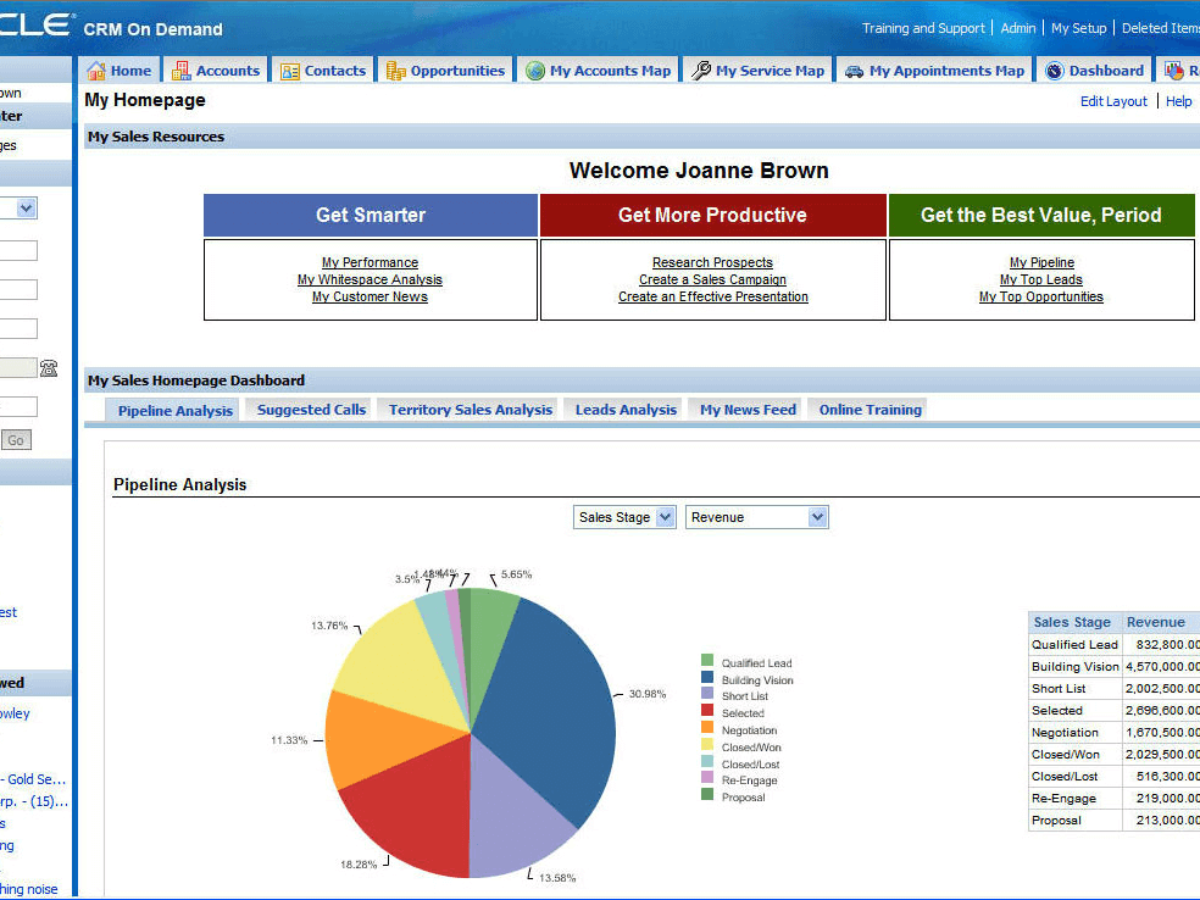
Task: Click Create an Effective Presentation link
Action: click(x=713, y=297)
